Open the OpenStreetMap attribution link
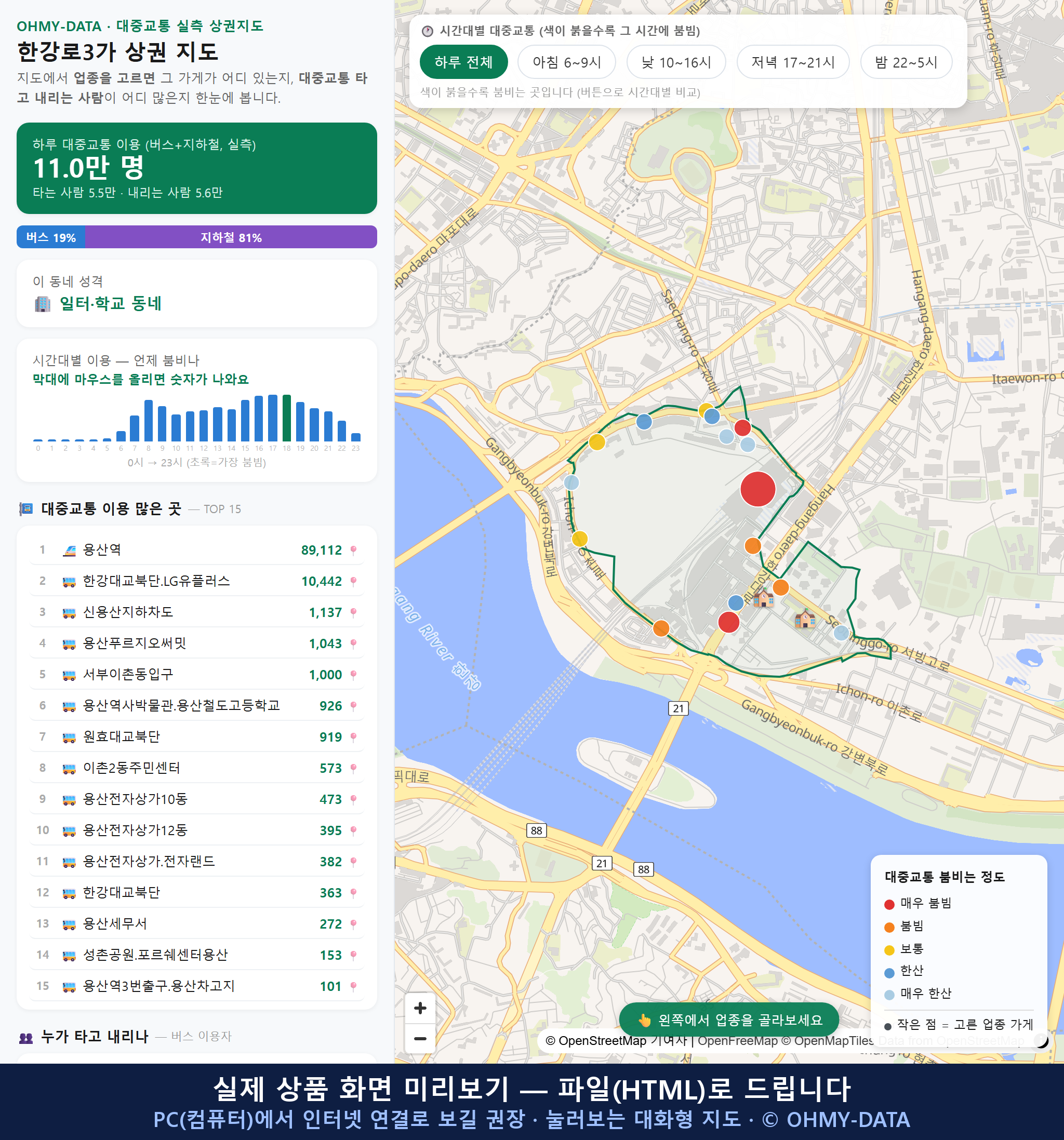Viewport: 1064px width, 1140px height. (x=596, y=1041)
